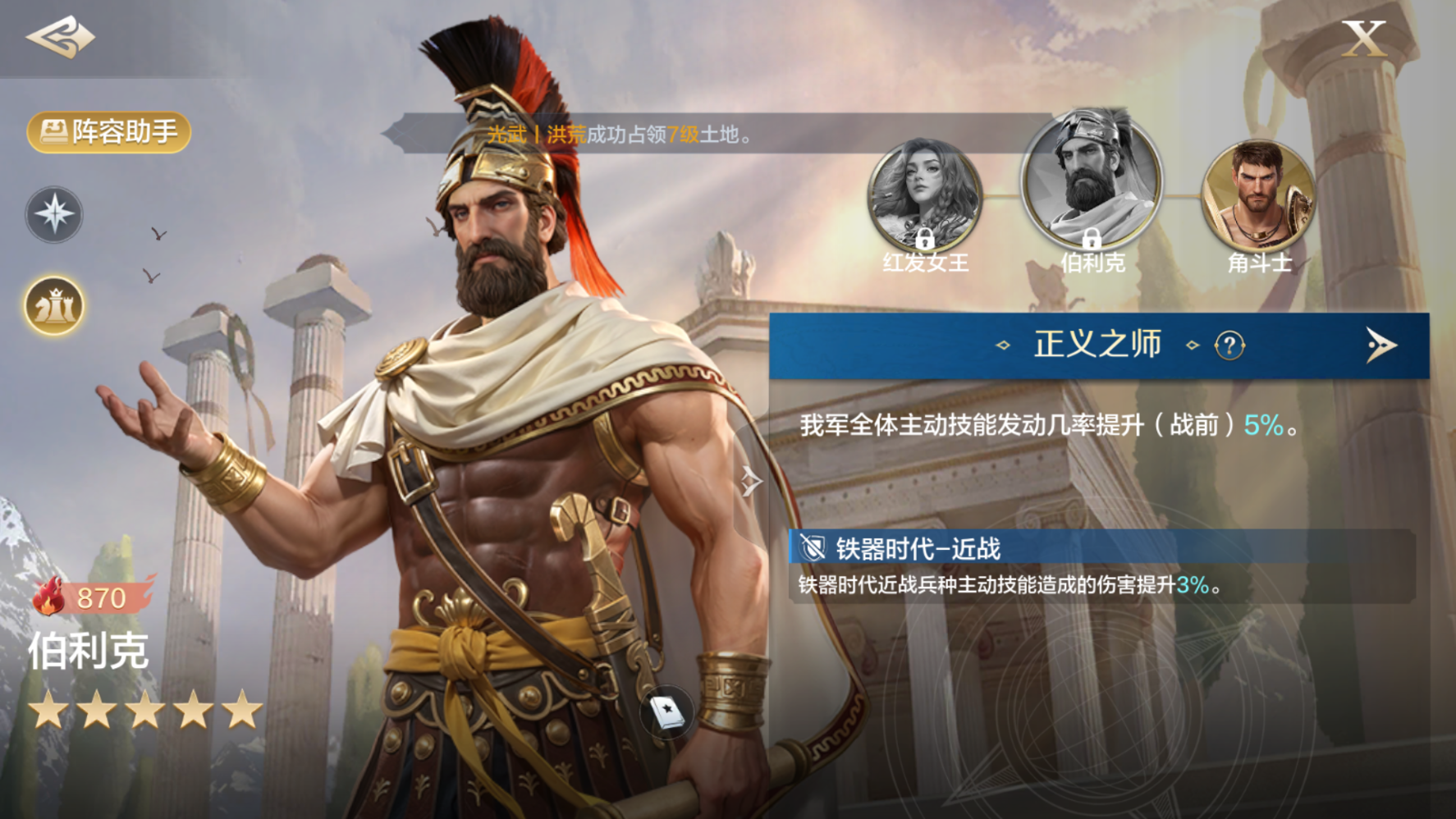Collapse the side panel arrow handle
The height and width of the screenshot is (819, 1456).
(750, 482)
